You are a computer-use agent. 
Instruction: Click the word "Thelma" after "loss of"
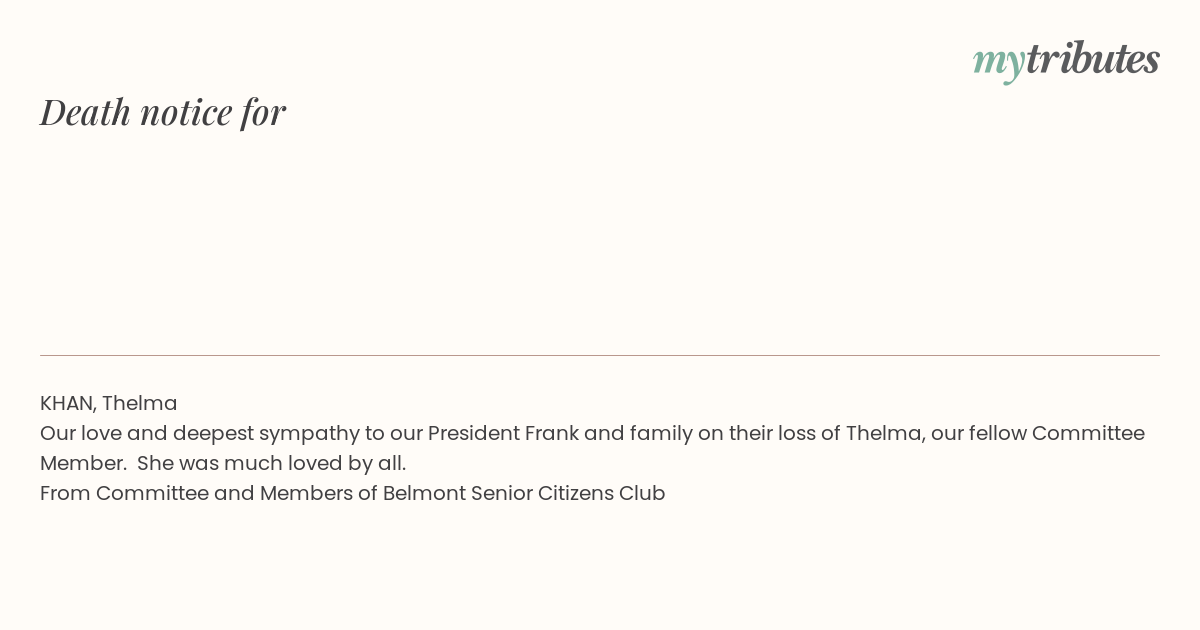(x=883, y=433)
